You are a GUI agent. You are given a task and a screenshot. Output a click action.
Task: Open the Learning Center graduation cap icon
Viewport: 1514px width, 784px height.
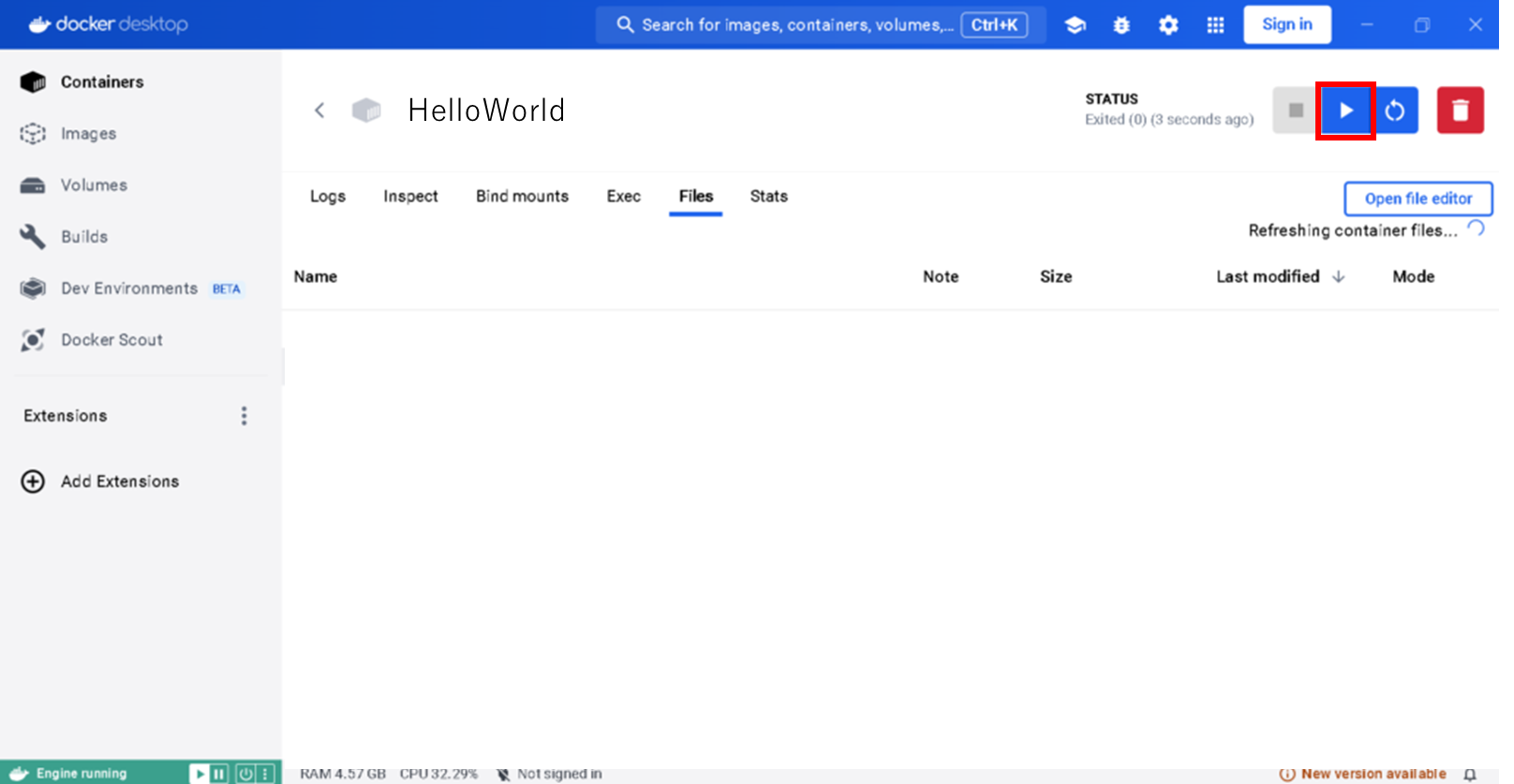tap(1076, 25)
